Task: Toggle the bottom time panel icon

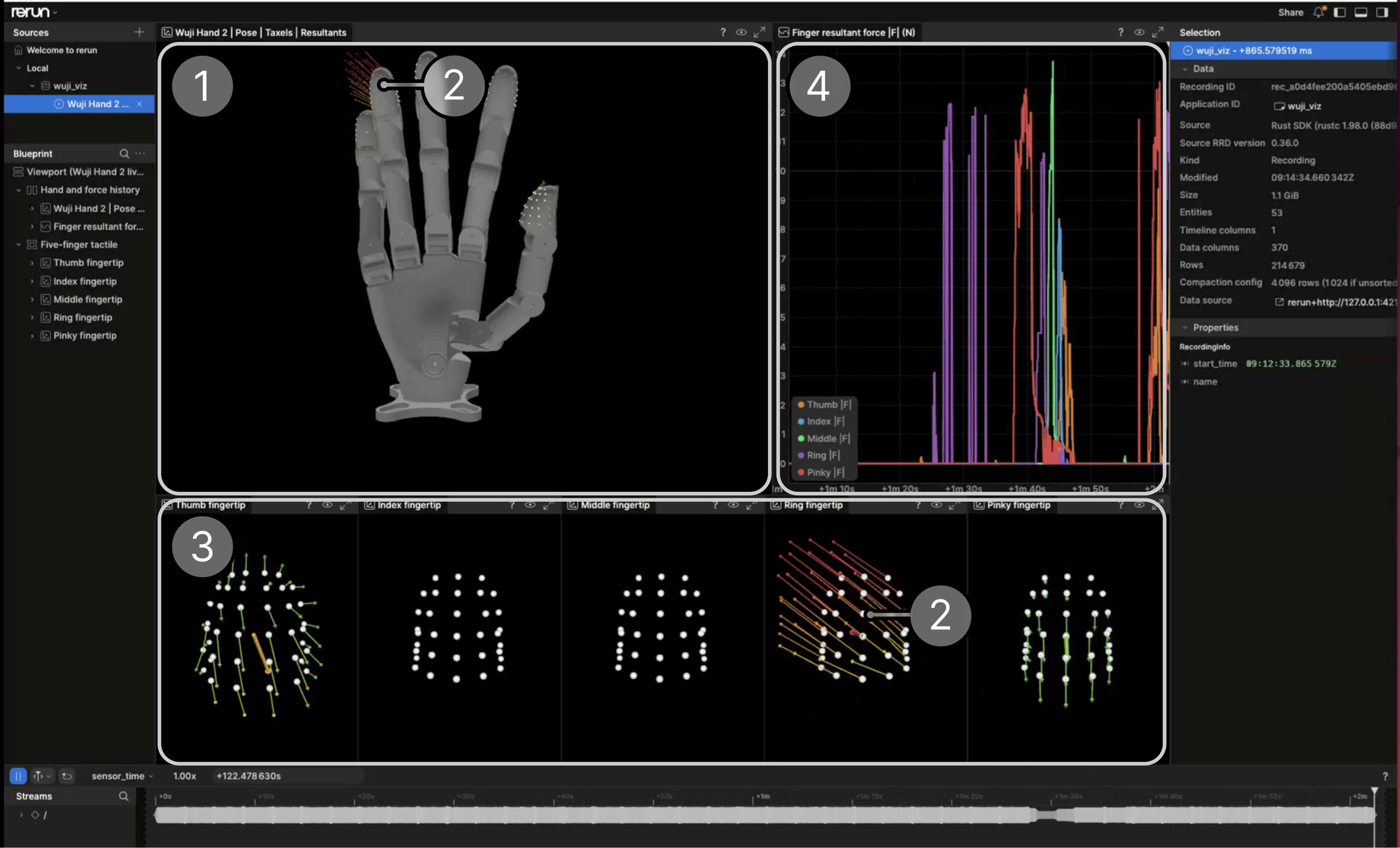Action: coord(1361,12)
